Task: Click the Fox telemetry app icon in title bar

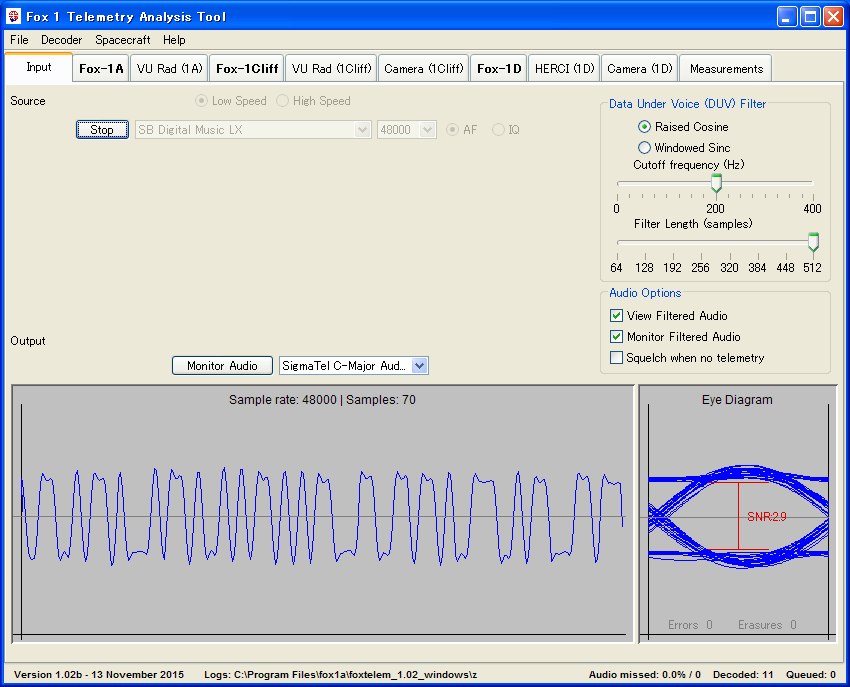Action: coord(14,16)
